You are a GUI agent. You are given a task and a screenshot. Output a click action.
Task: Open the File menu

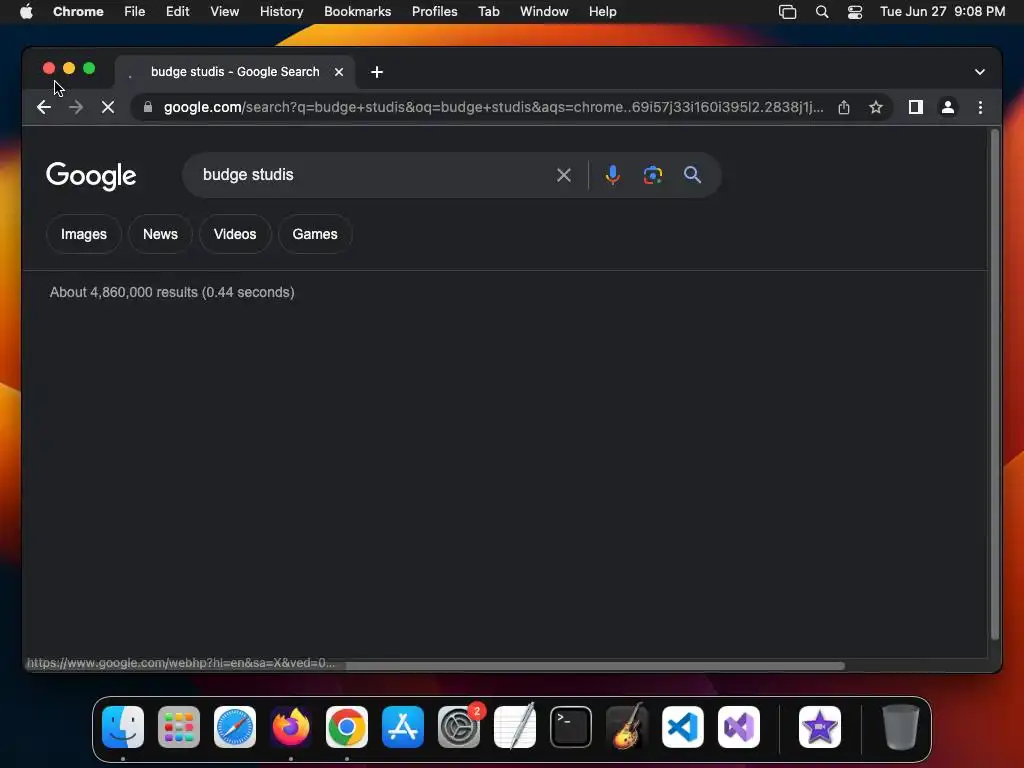tap(135, 12)
